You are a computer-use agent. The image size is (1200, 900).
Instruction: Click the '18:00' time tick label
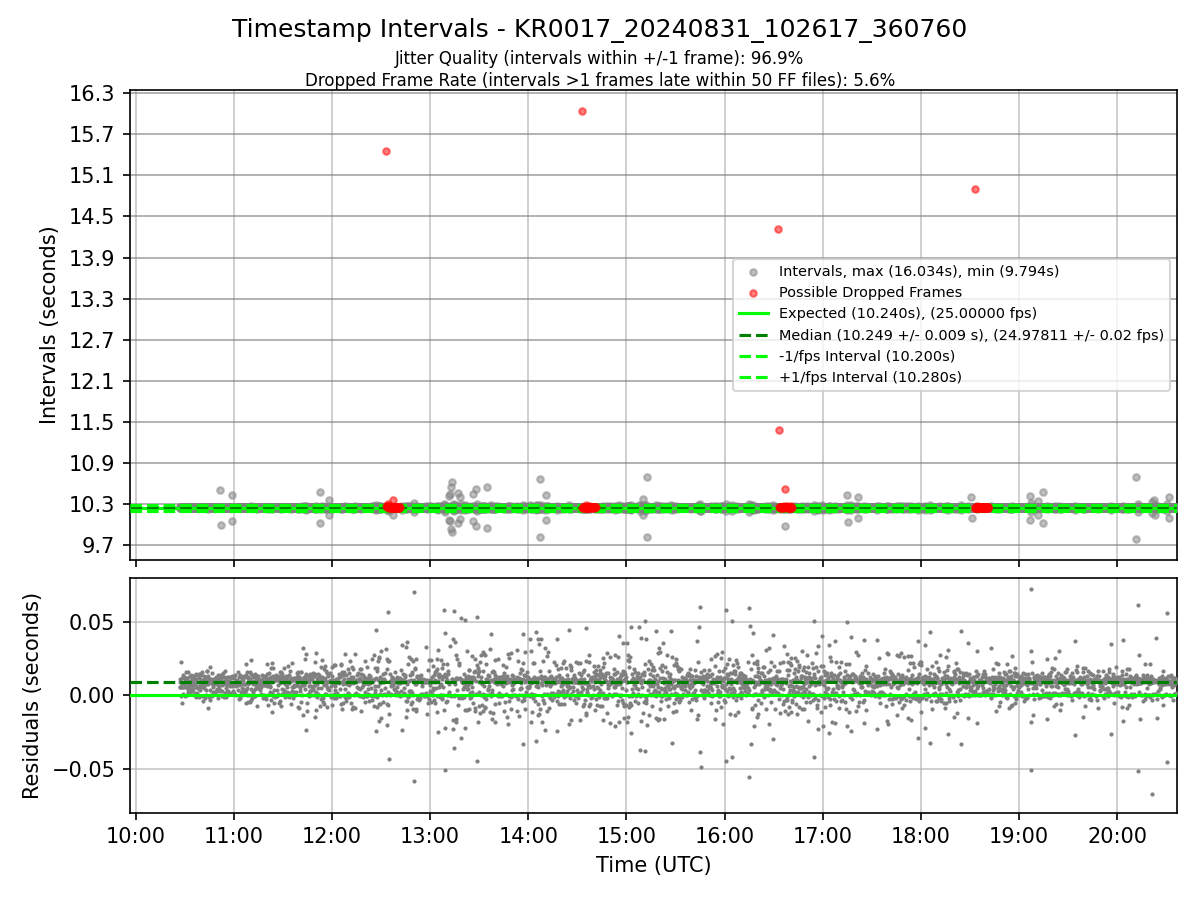click(x=920, y=836)
